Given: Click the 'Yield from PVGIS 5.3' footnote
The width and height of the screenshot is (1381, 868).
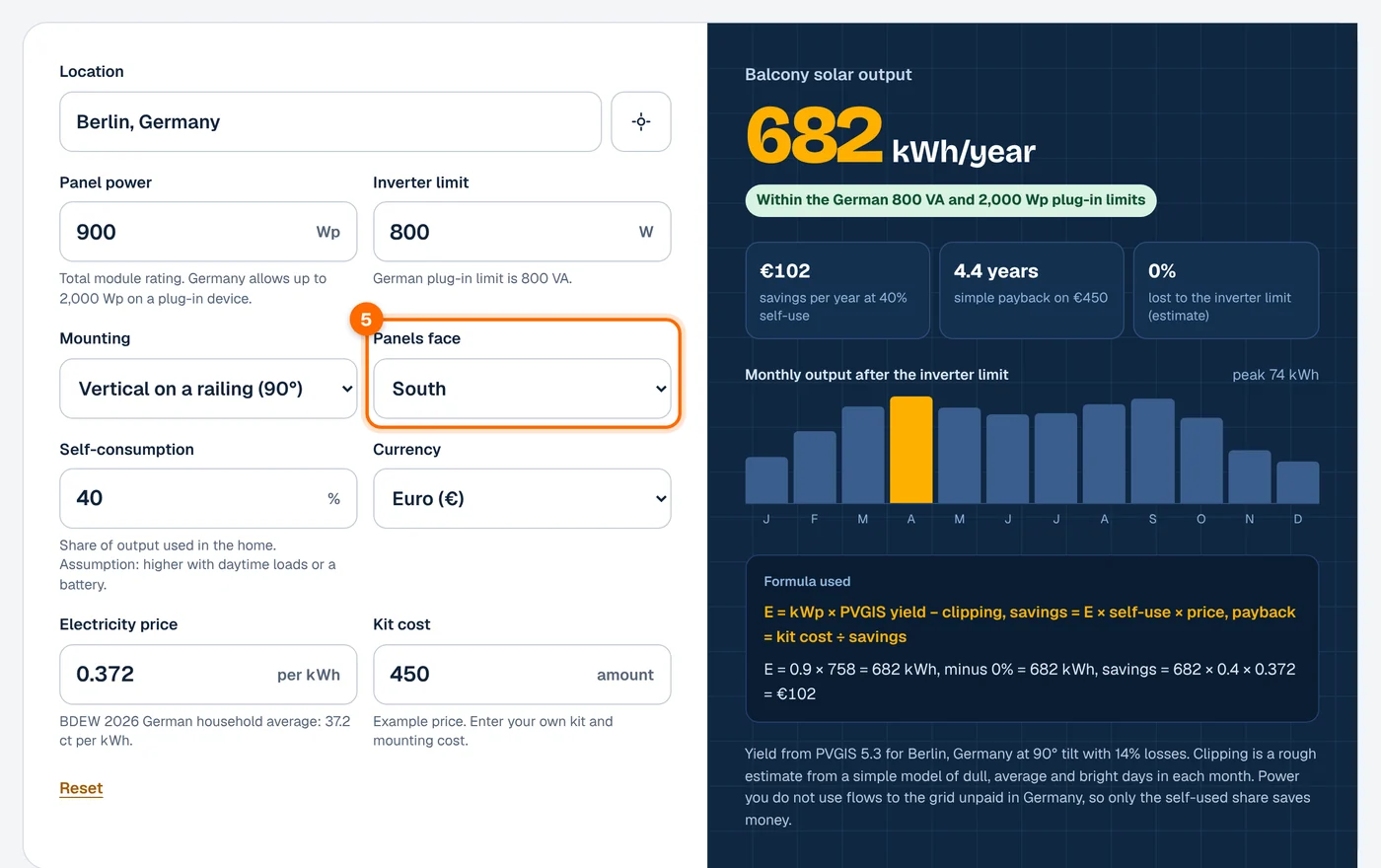Looking at the screenshot, I should click(1031, 786).
